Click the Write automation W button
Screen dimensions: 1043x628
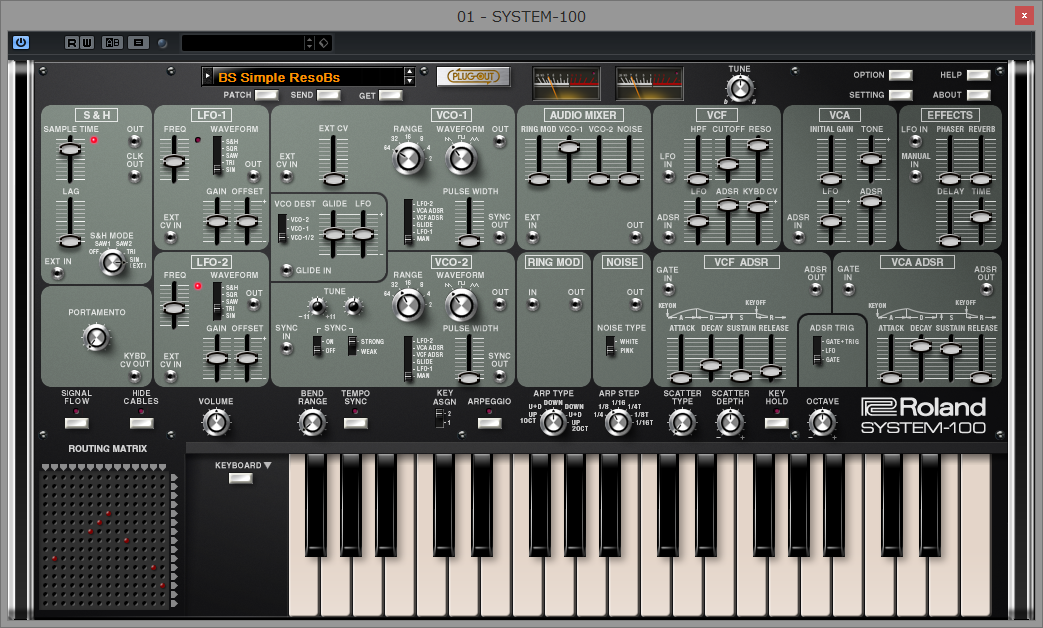pyautogui.click(x=87, y=42)
